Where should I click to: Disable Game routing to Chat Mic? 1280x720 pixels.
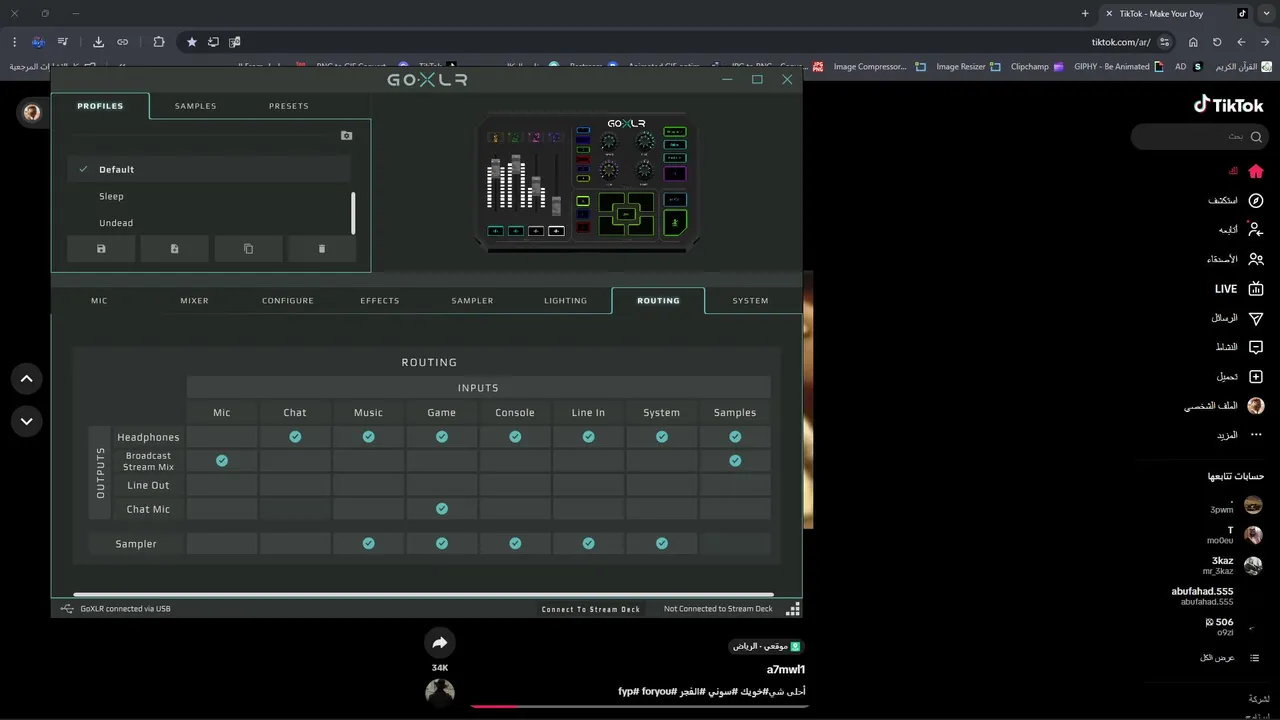(x=442, y=509)
